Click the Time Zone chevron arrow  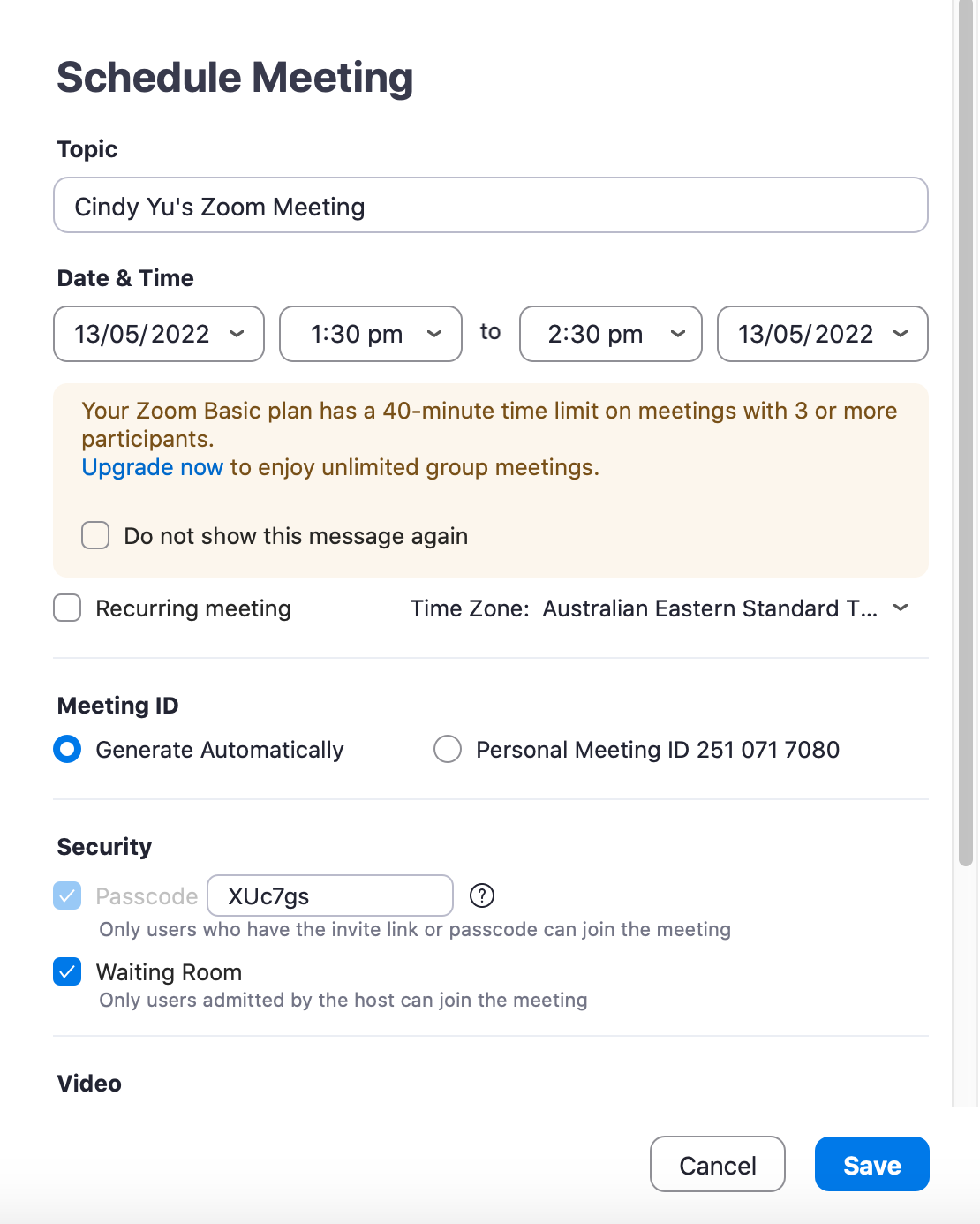pyautogui.click(x=901, y=608)
